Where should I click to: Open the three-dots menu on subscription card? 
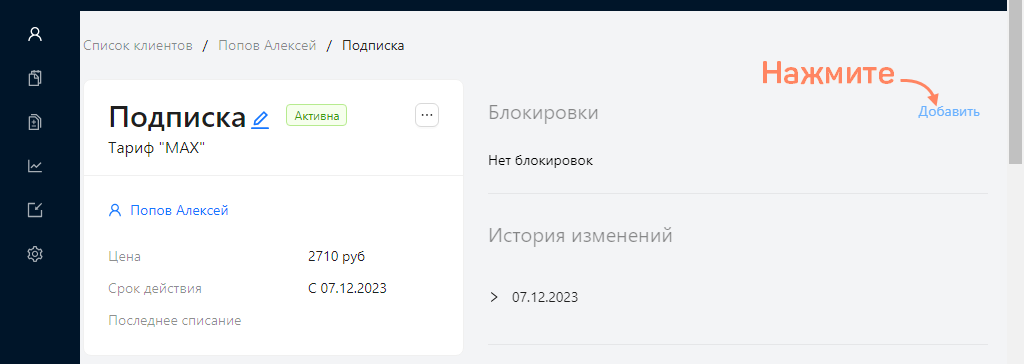coord(427,115)
